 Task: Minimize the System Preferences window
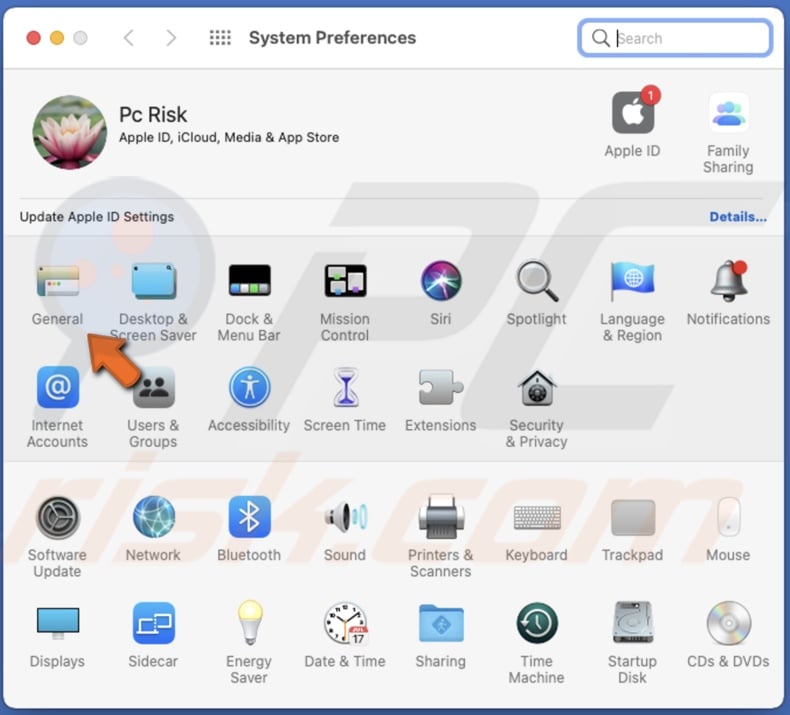point(57,38)
